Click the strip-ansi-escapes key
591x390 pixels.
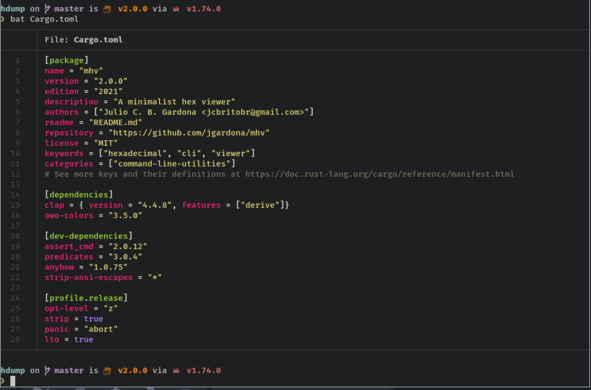tap(89, 278)
